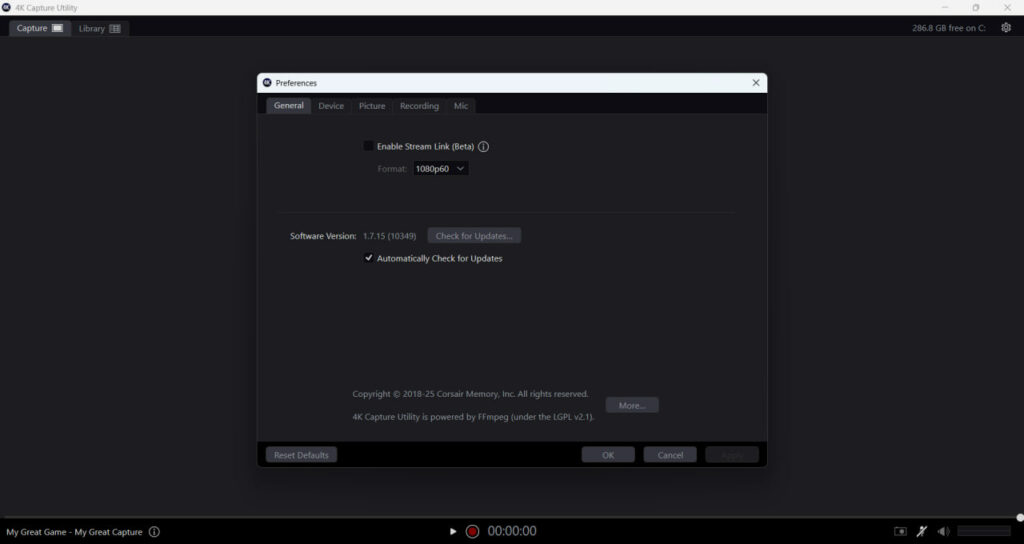The image size is (1024, 544).
Task: Click the playback timeline scrubber handle
Action: click(x=1020, y=517)
